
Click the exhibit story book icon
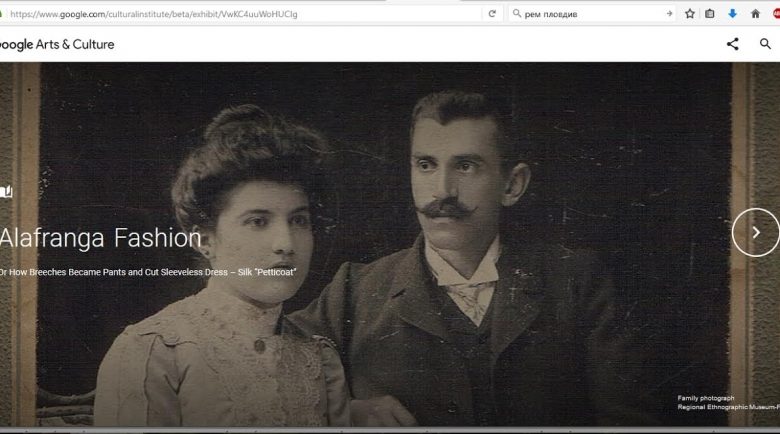6,191
